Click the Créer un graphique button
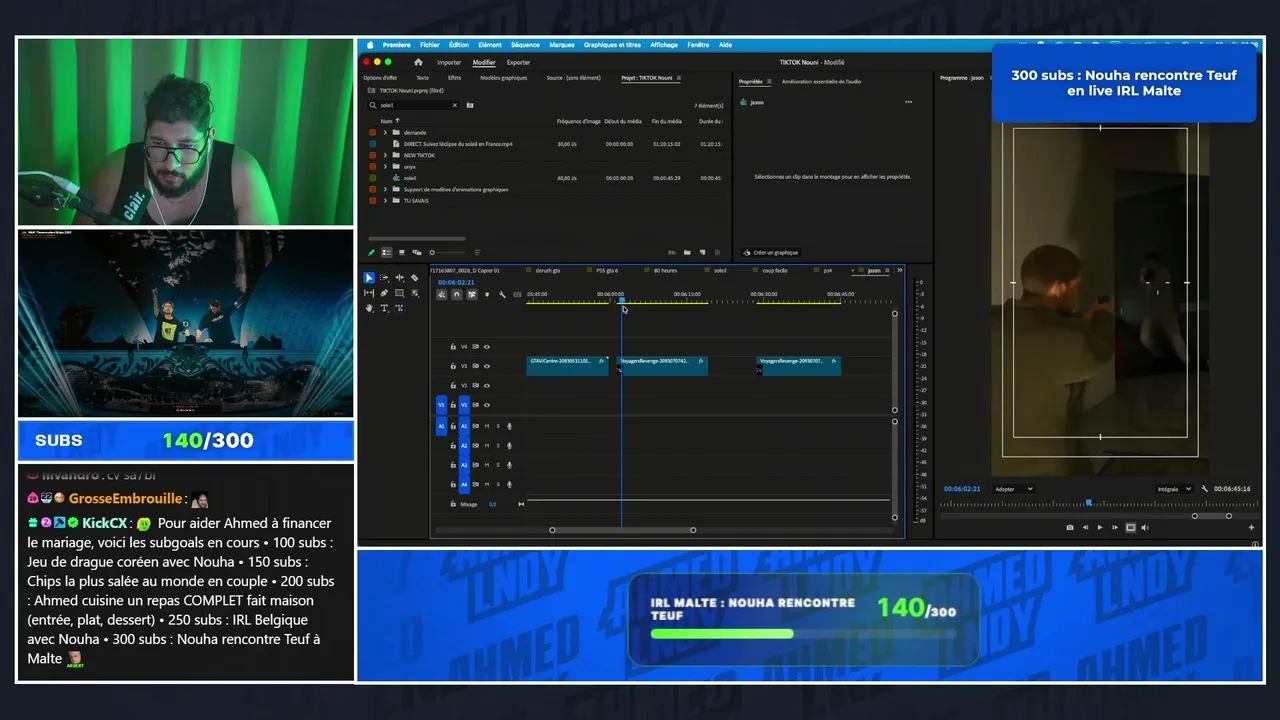1280x720 pixels. [x=771, y=253]
